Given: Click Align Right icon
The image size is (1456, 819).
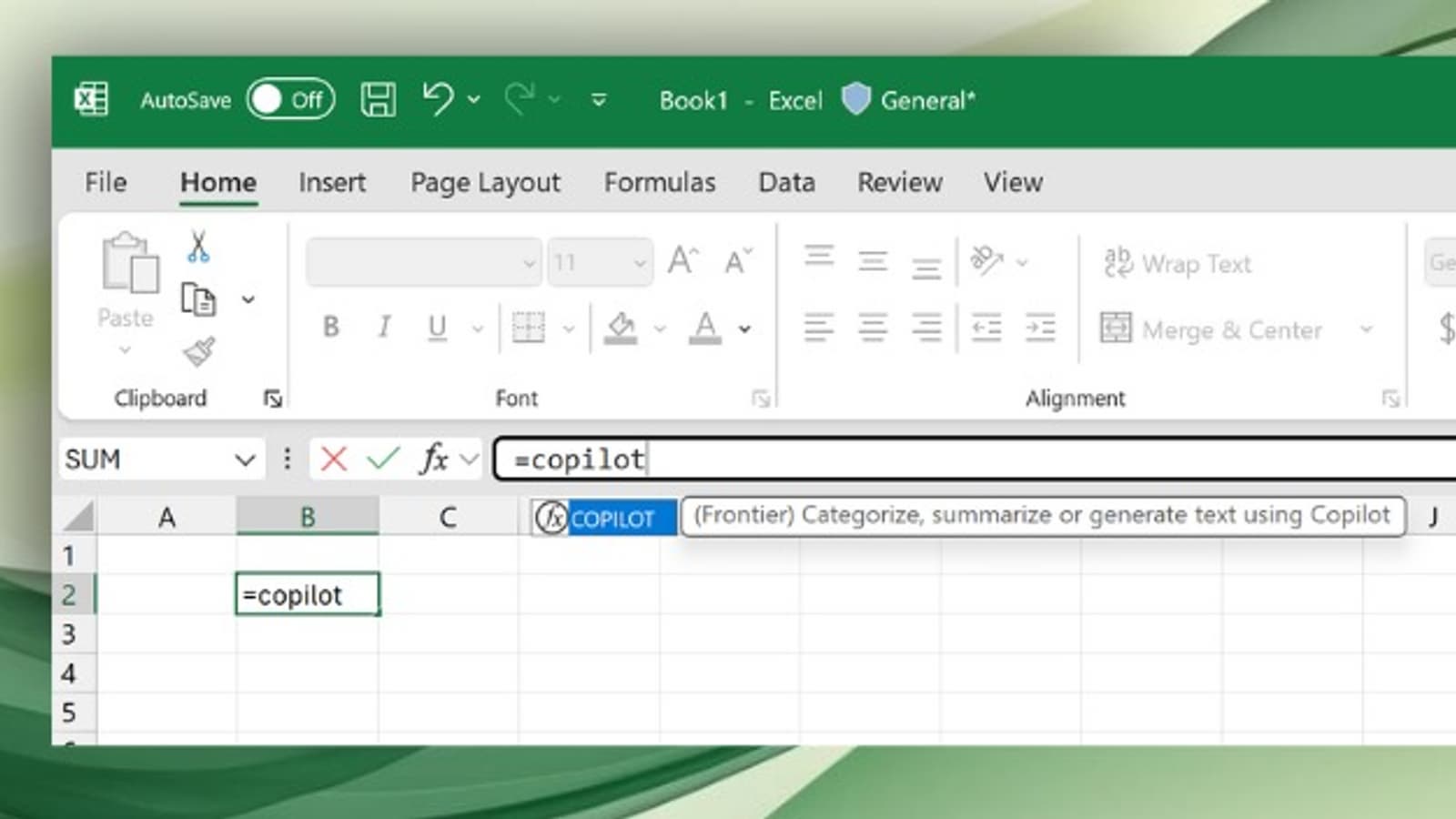Looking at the screenshot, I should [x=926, y=328].
